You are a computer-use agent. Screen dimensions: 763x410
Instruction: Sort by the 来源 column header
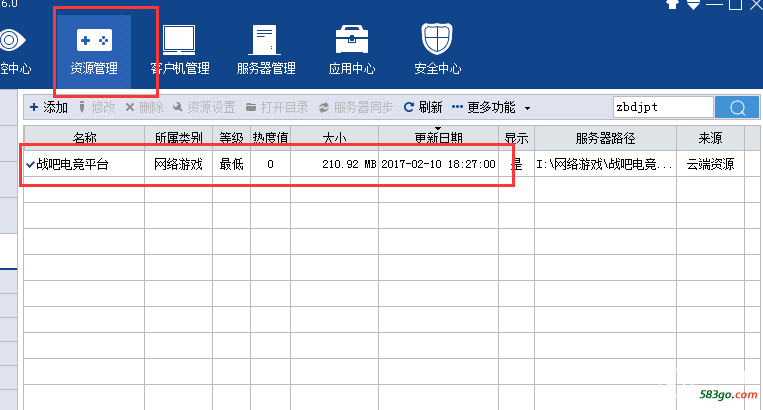pyautogui.click(x=710, y=138)
